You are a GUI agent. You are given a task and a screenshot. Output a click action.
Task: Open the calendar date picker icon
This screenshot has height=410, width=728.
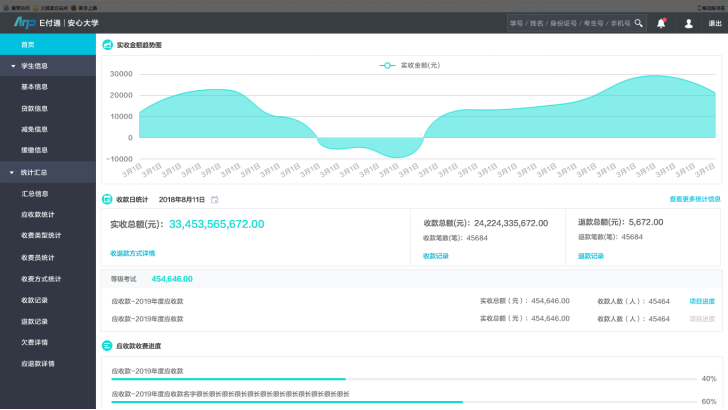click(x=214, y=199)
